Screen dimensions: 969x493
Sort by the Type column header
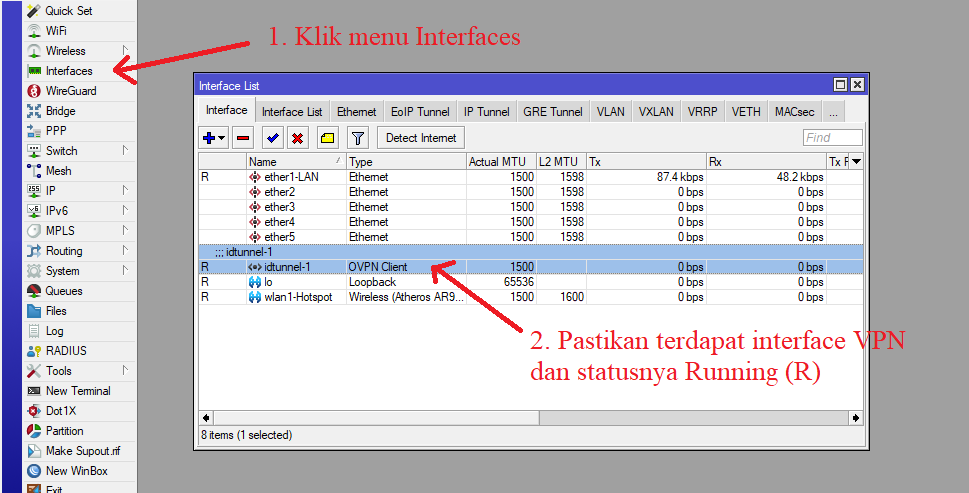[406, 162]
